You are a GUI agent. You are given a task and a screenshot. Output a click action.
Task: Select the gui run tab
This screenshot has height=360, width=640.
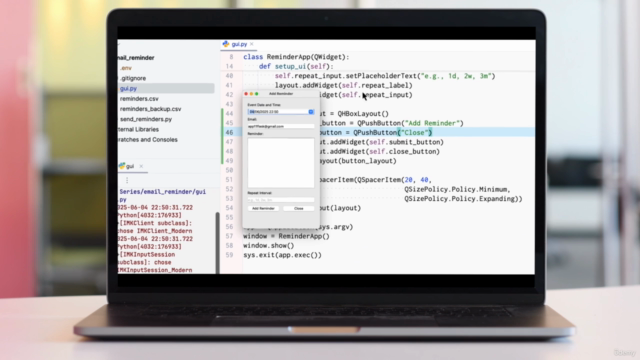click(x=130, y=166)
